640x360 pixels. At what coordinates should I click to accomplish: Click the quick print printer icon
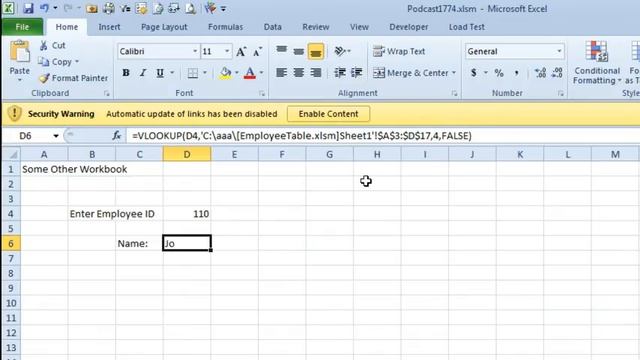coord(109,8)
